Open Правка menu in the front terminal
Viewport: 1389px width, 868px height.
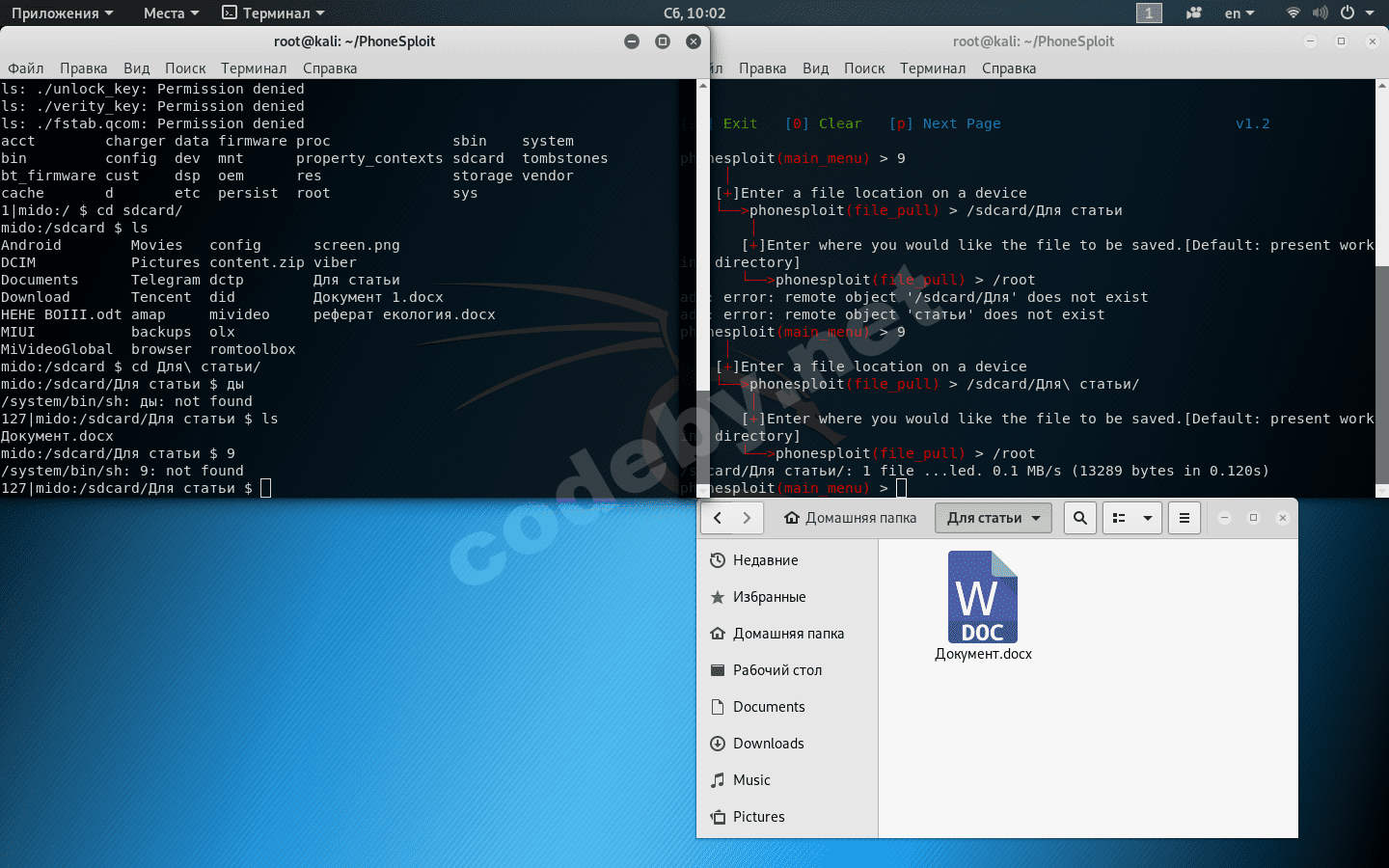point(83,68)
